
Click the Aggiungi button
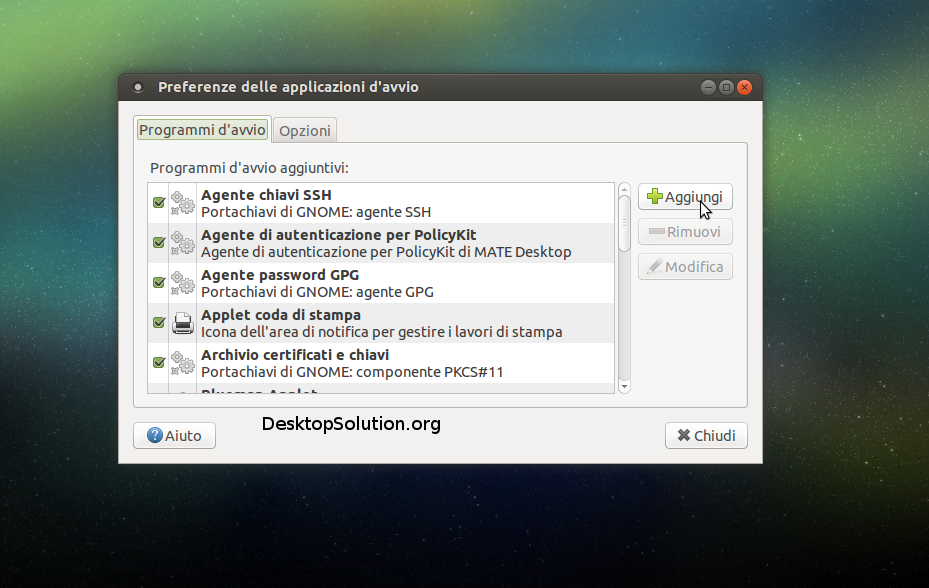(685, 197)
